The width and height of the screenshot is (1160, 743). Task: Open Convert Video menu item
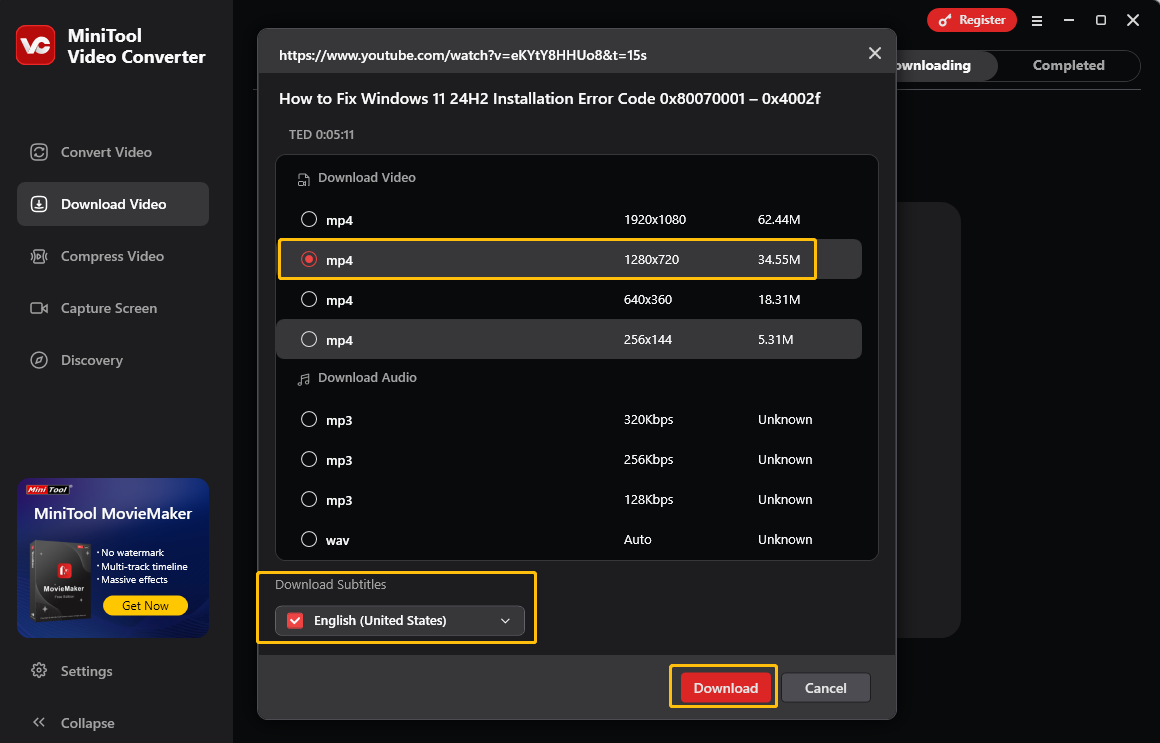click(112, 152)
